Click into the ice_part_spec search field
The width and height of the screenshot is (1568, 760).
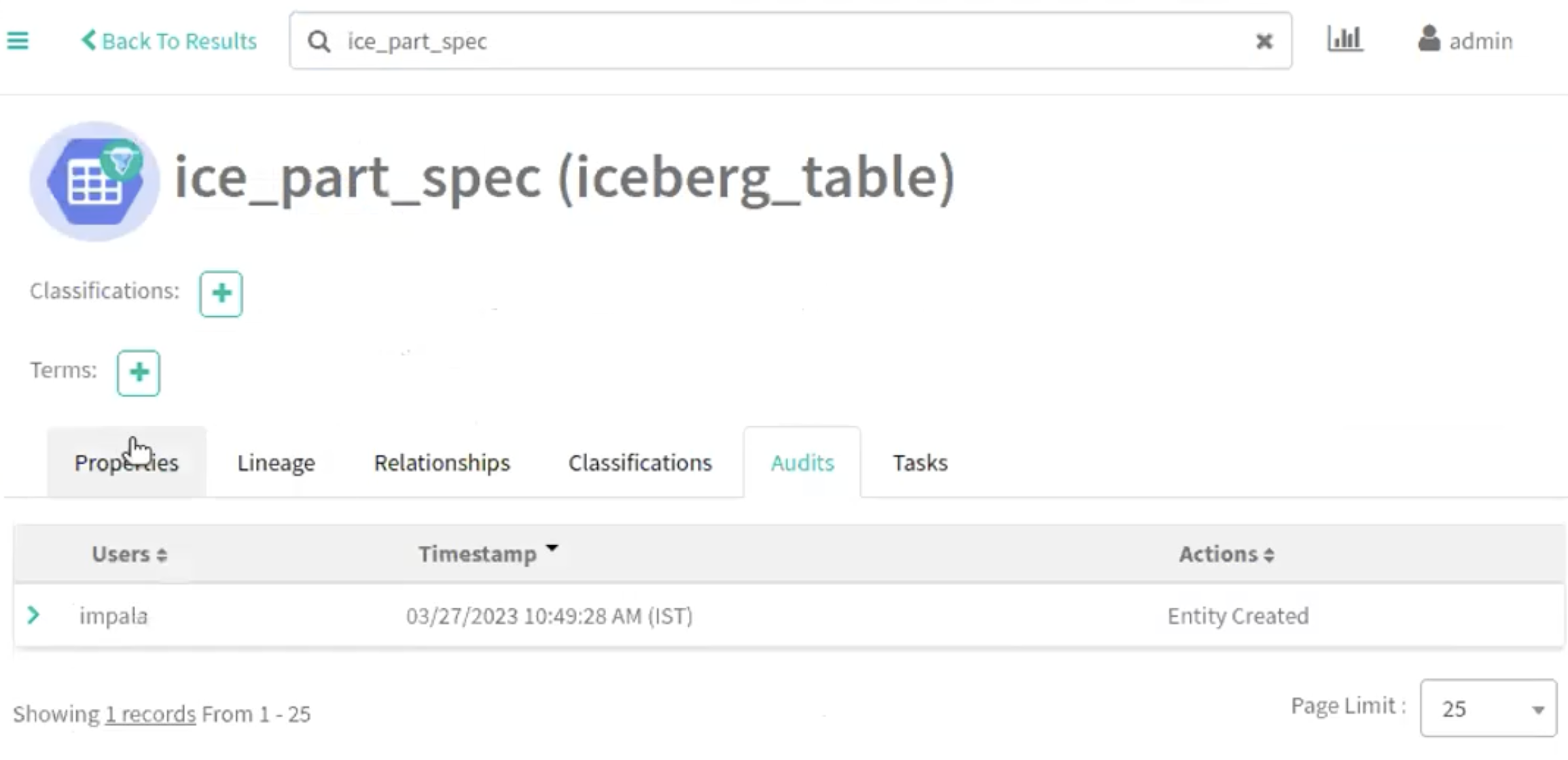747,41
